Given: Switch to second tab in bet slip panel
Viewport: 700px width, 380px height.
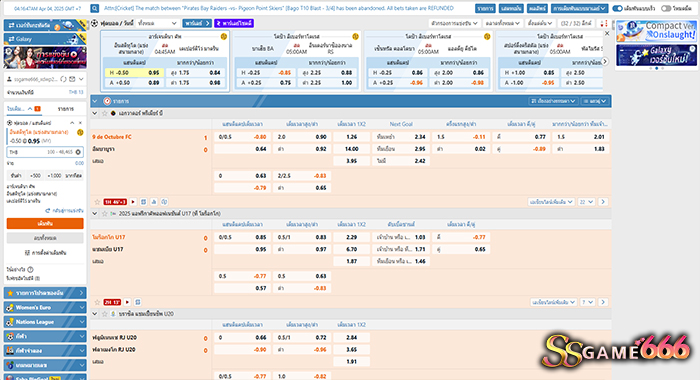Looking at the screenshot, I should click(x=66, y=109).
